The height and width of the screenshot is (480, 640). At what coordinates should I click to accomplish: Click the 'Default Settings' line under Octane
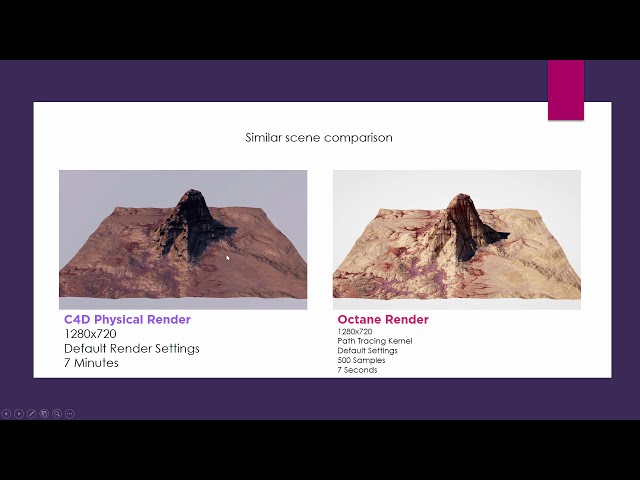pos(367,351)
